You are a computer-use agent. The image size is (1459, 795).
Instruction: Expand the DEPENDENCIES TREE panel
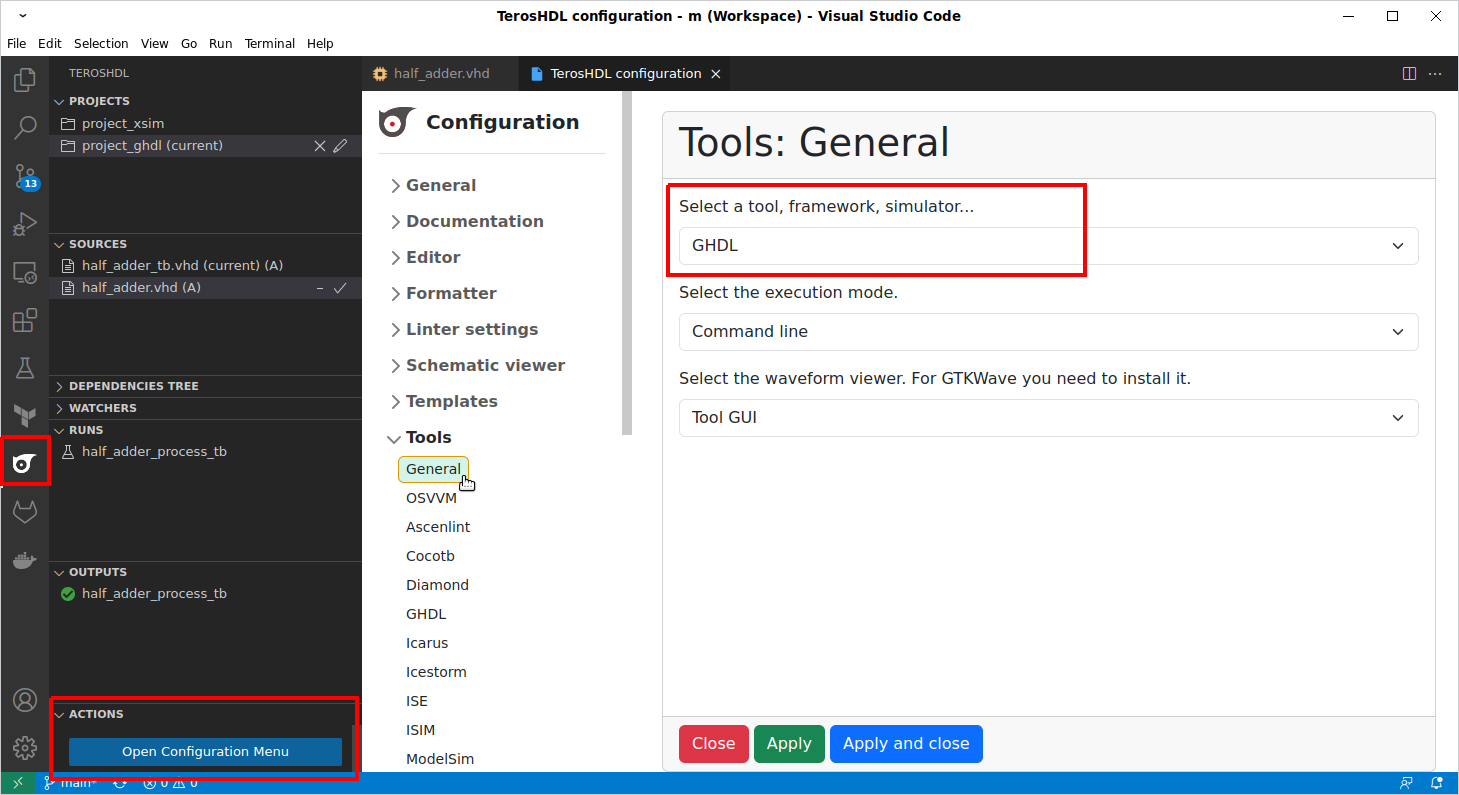tap(206, 386)
